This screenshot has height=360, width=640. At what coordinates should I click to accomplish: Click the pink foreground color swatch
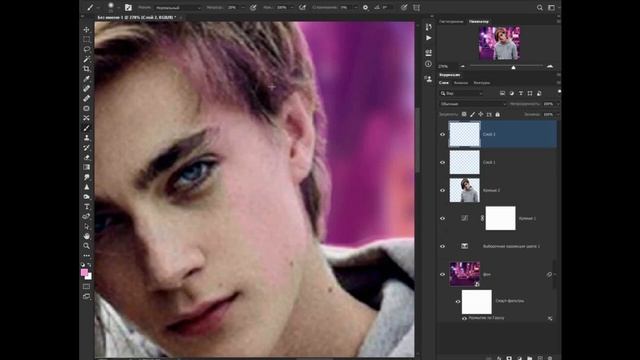[84, 272]
